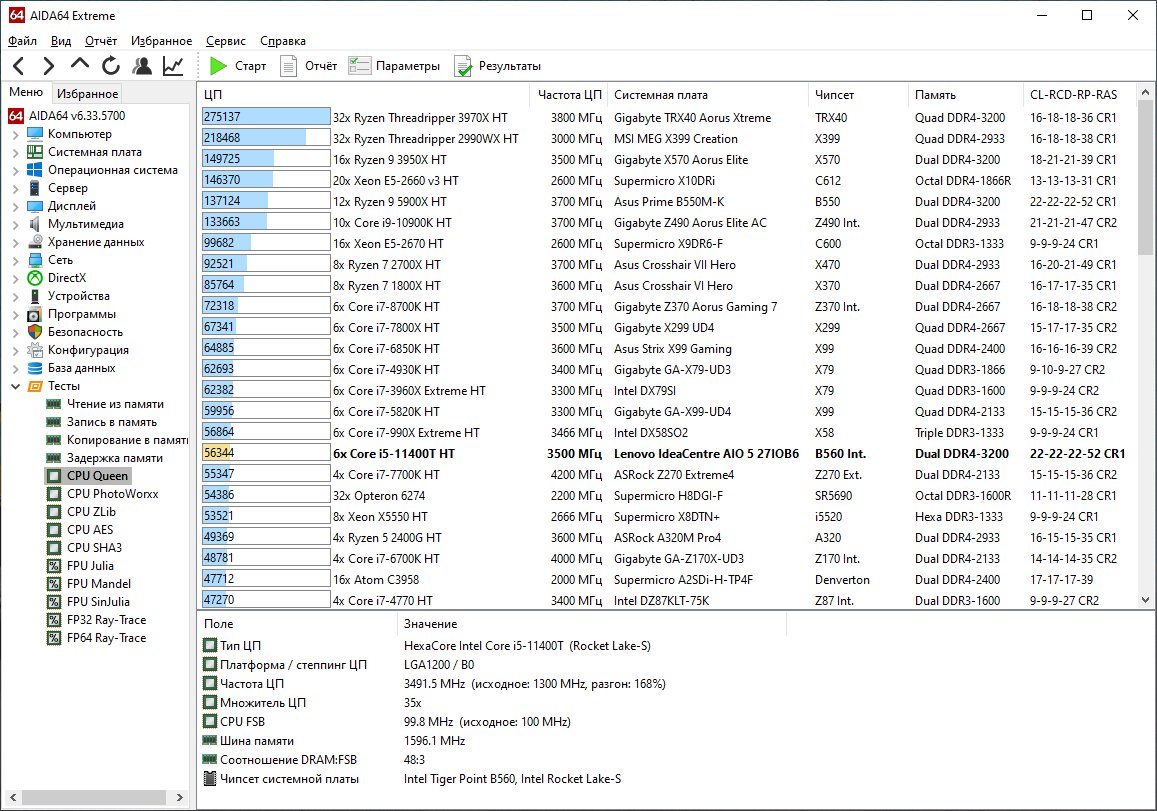Expand the Системная плата tree node
Image resolution: width=1157 pixels, height=811 pixels.
click(x=15, y=152)
